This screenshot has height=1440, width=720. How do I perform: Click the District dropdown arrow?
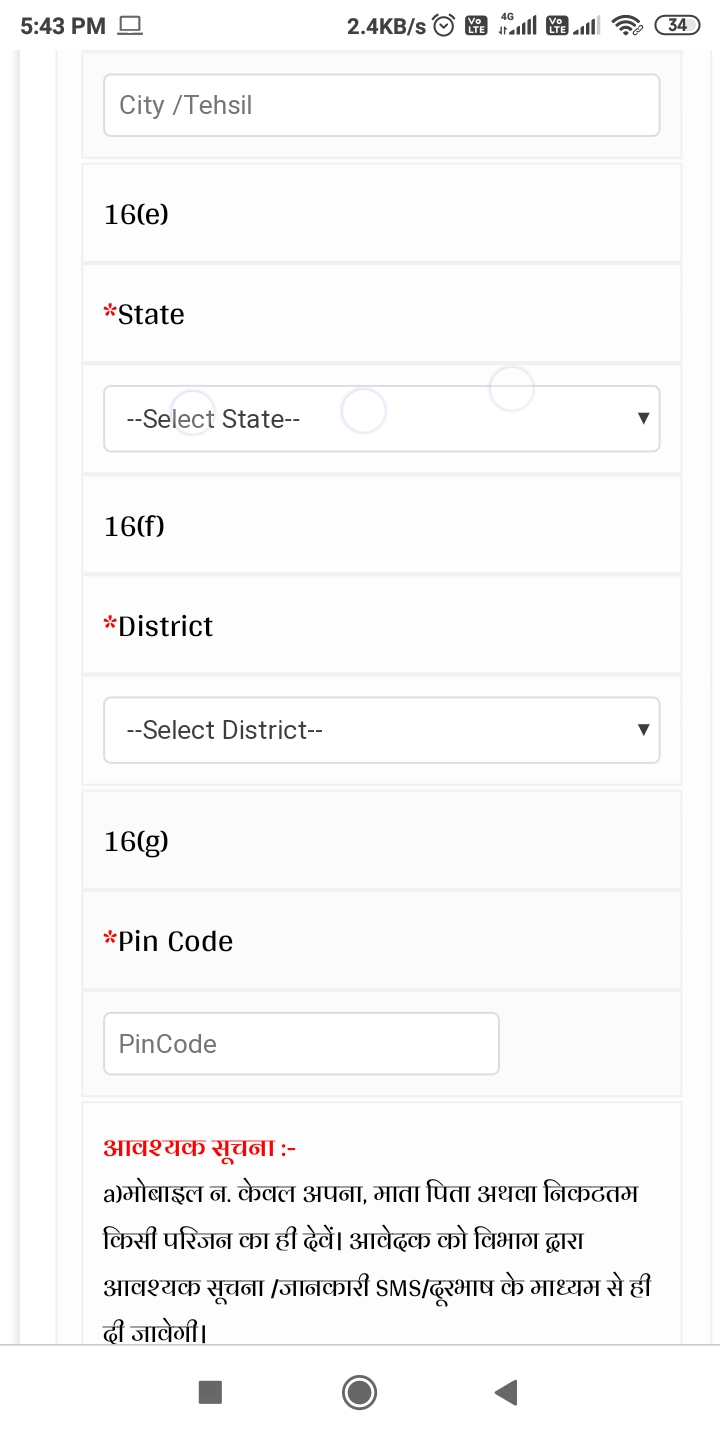(643, 731)
